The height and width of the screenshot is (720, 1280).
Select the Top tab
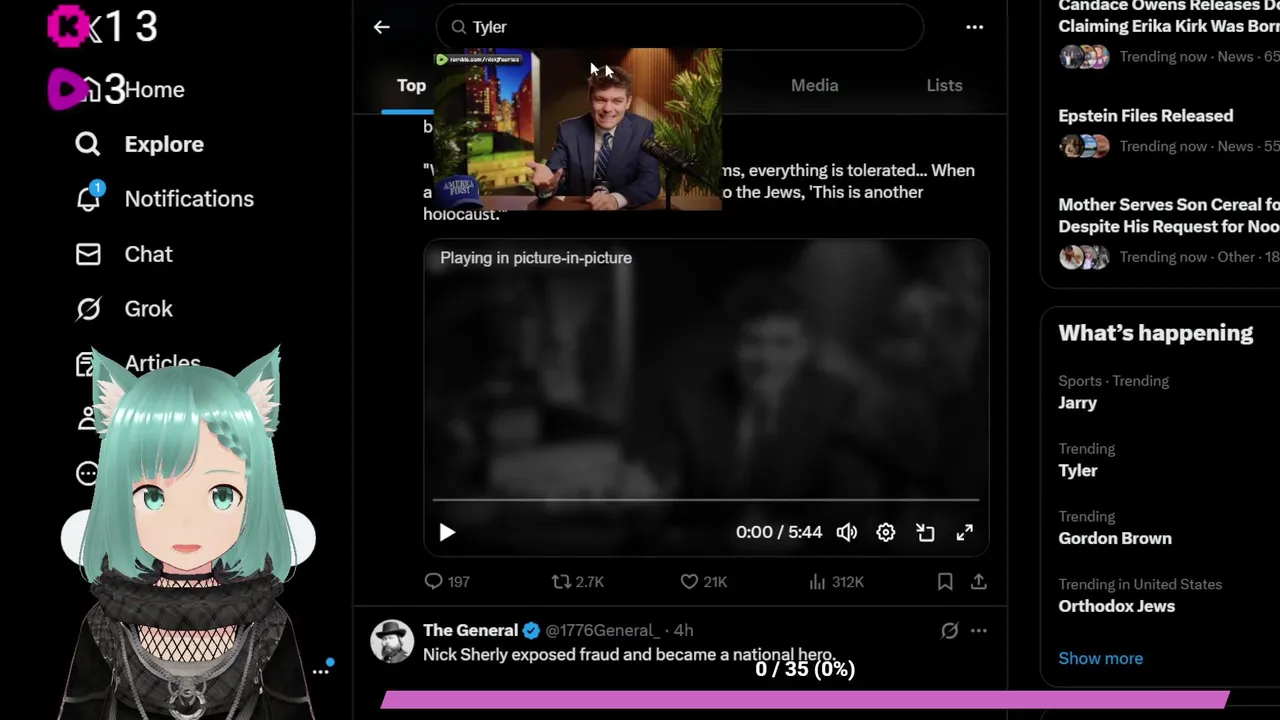[x=411, y=85]
